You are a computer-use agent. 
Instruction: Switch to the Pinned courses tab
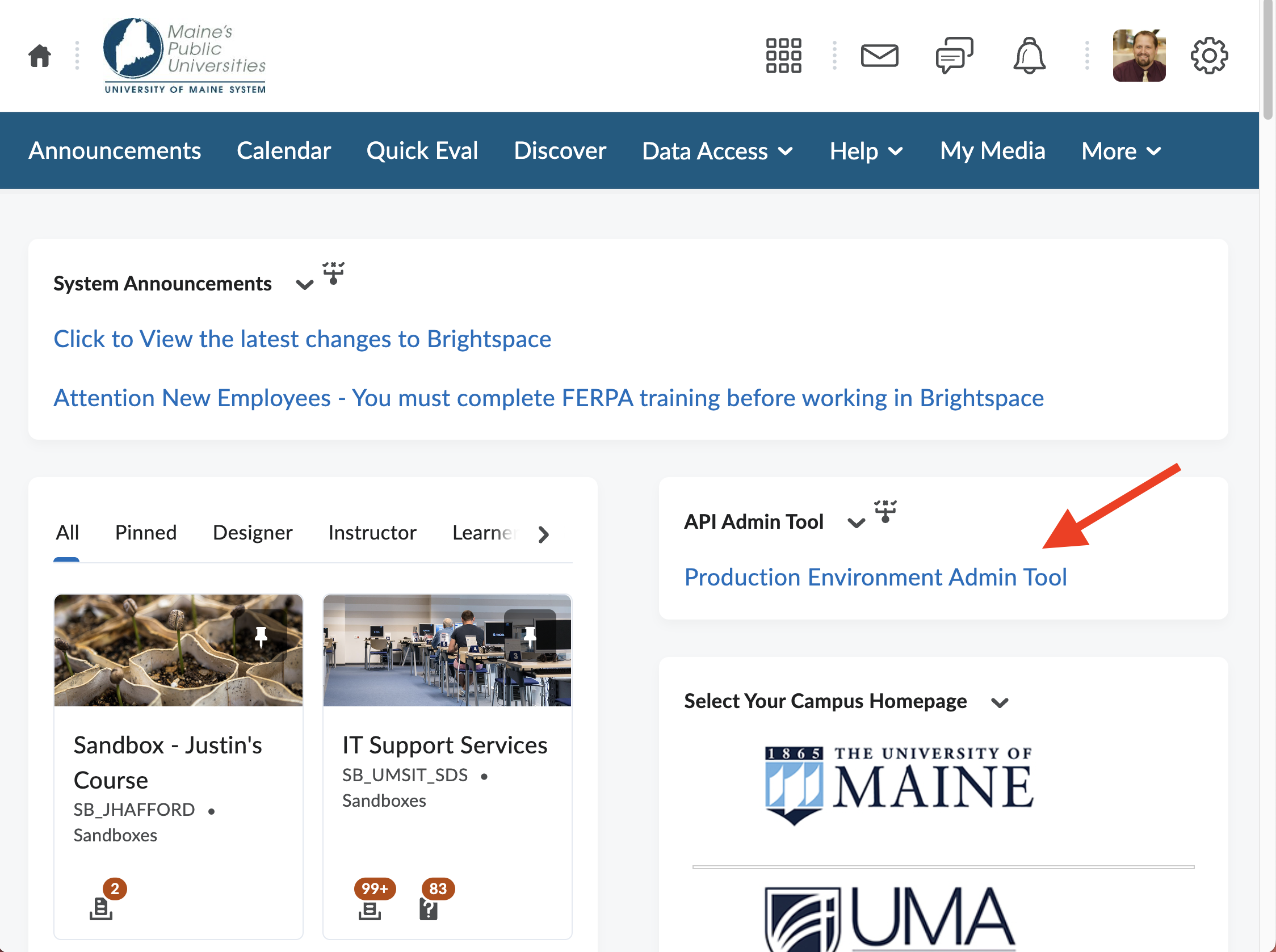146,533
